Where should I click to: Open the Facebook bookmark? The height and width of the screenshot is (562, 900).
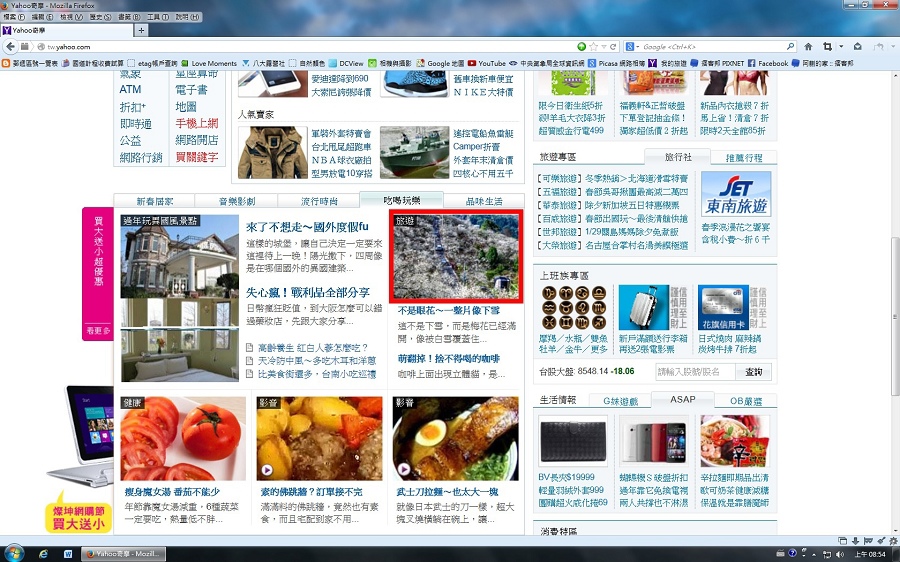768,63
